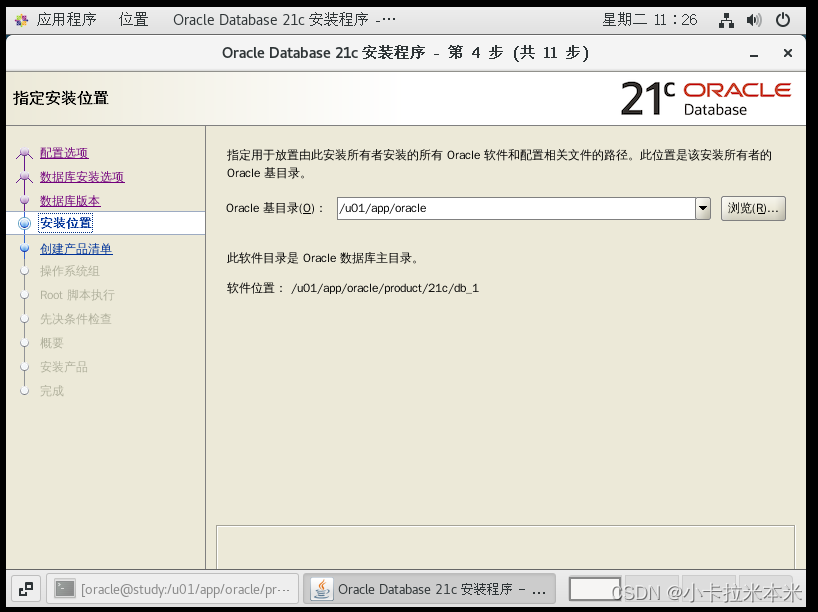The image size is (818, 612).
Task: Click the volume speaker icon in top bar
Action: 753,19
